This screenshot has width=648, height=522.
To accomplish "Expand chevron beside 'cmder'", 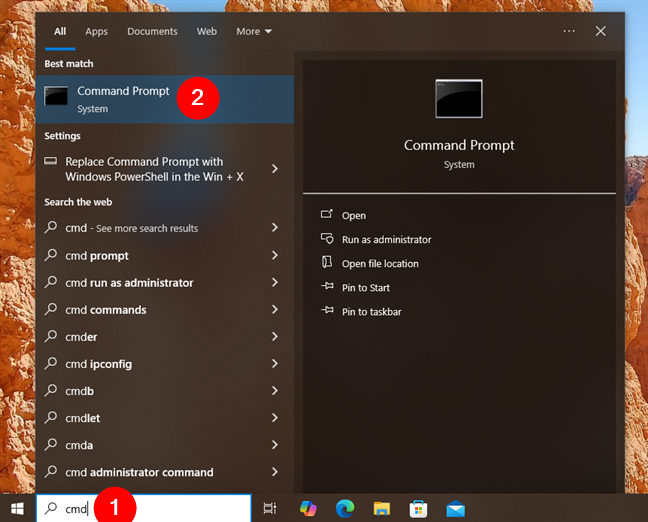I will pyautogui.click(x=275, y=336).
